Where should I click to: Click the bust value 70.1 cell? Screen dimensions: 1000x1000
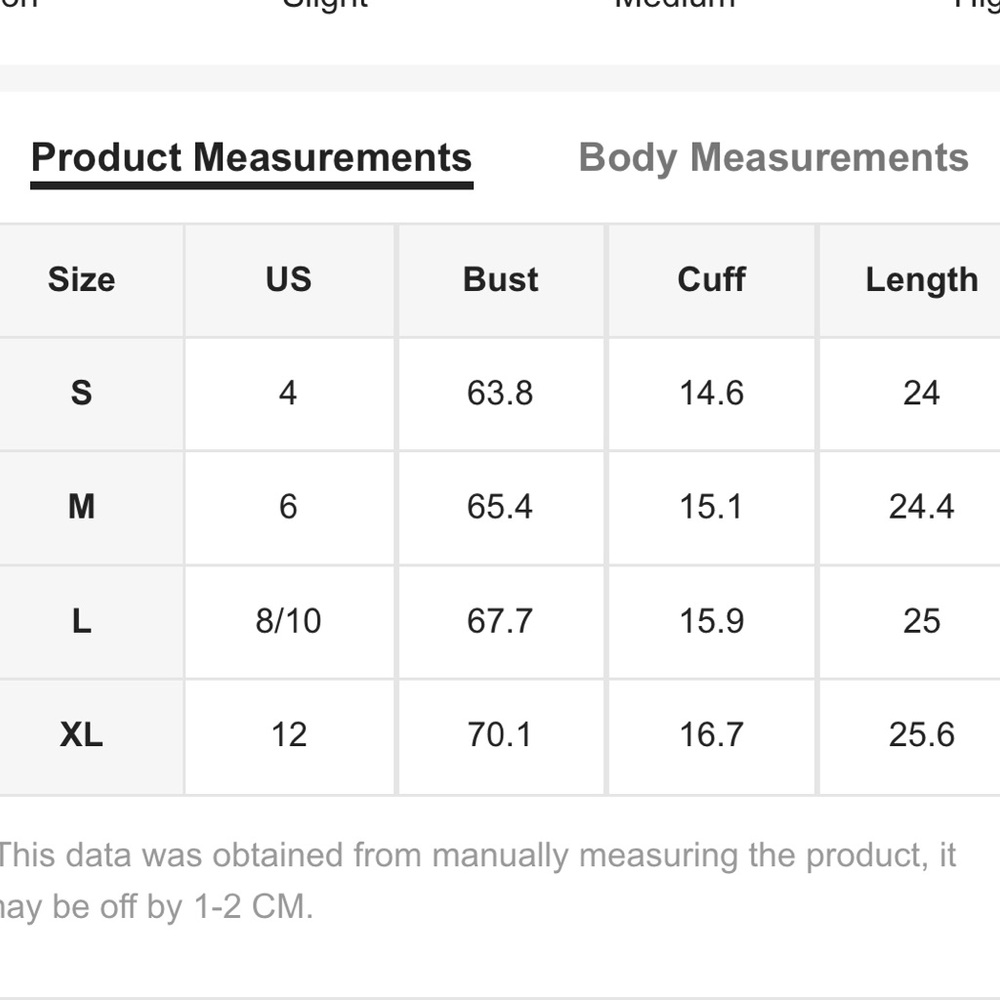coord(501,737)
